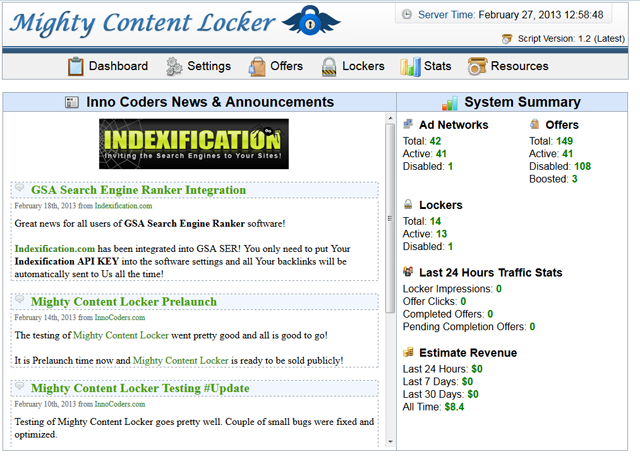The height and width of the screenshot is (459, 640).
Task: Click the Lockers padlock icon in navigation
Action: click(329, 67)
